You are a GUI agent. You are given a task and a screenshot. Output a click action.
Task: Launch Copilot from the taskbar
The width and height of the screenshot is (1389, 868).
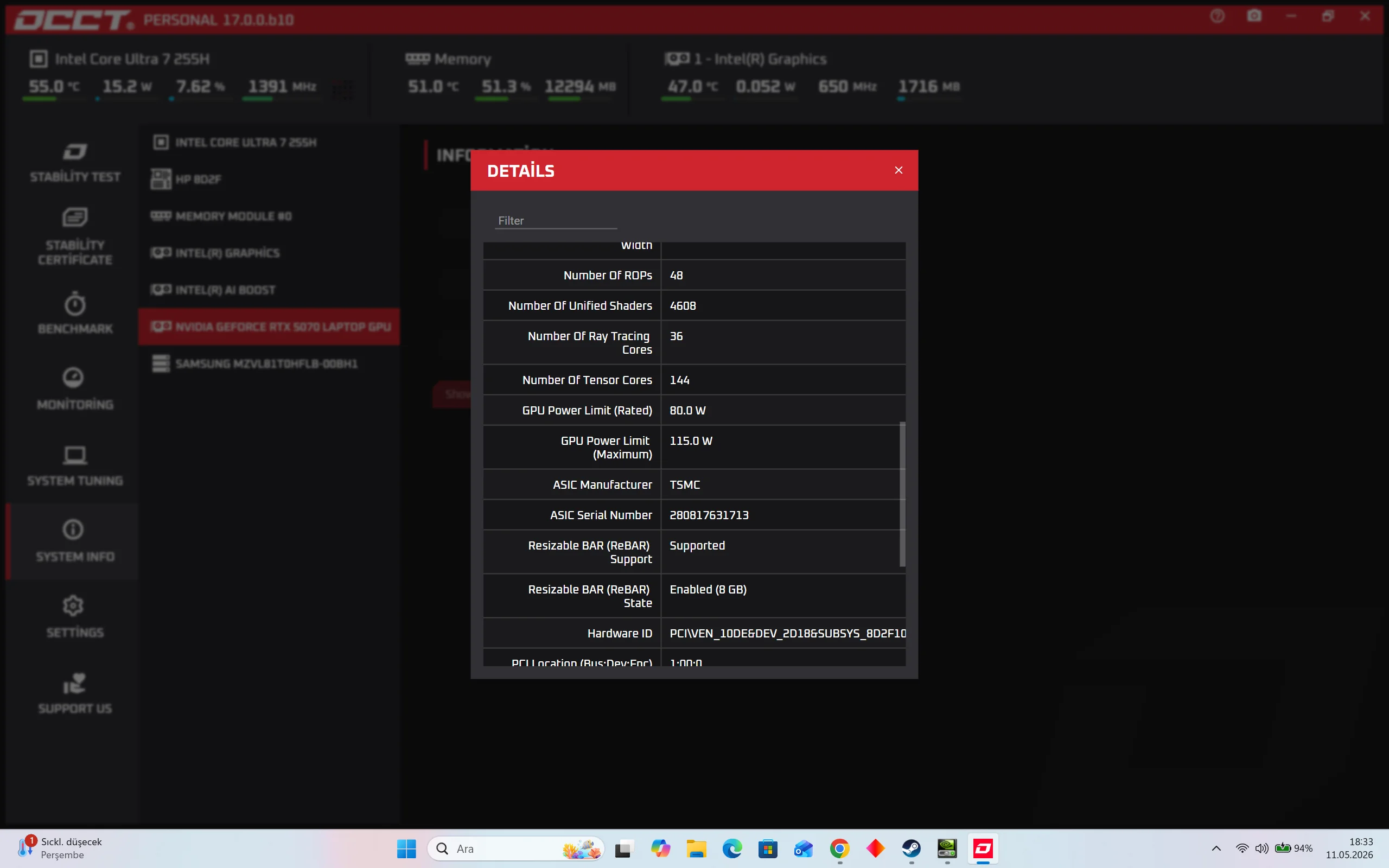coord(660,848)
